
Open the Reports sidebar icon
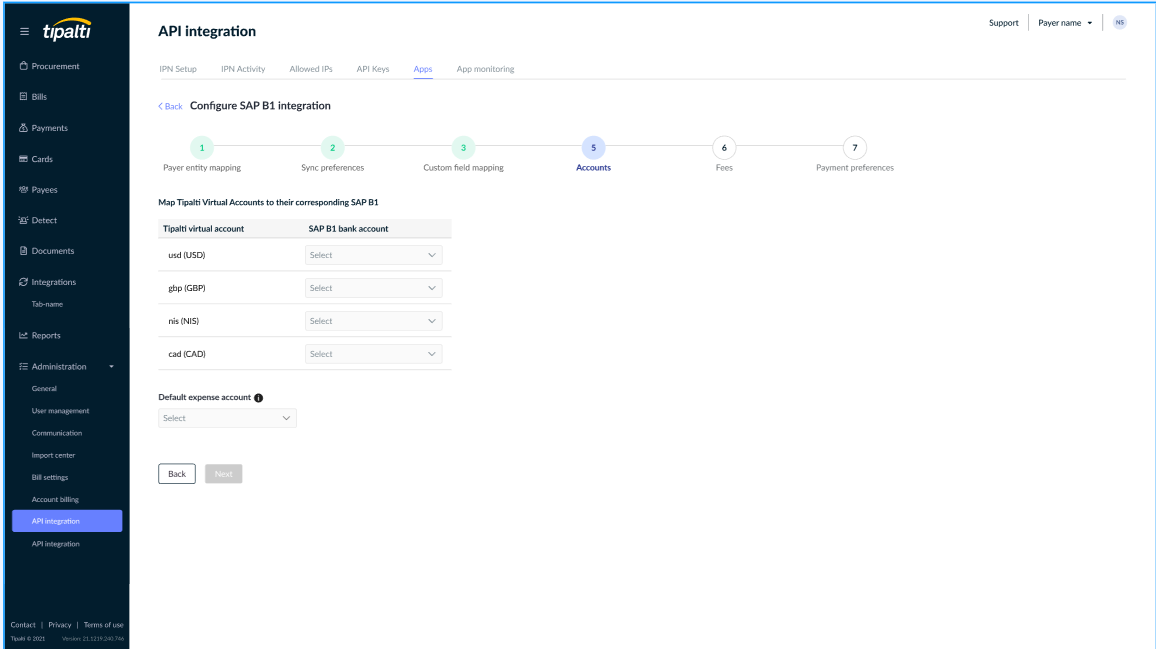[x=24, y=336]
